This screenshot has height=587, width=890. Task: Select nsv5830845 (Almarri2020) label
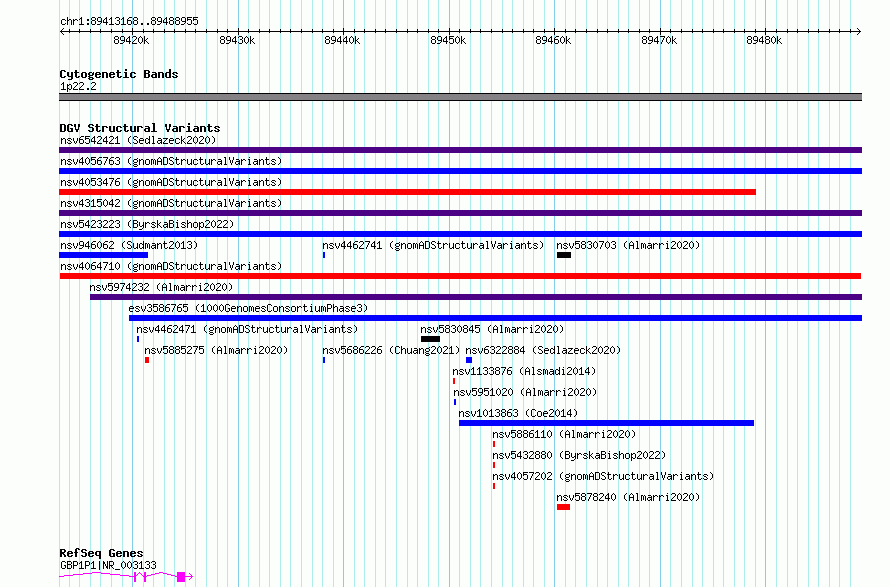(492, 329)
